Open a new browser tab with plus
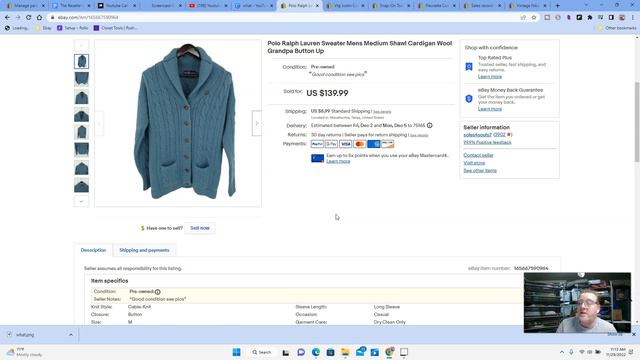 click(x=558, y=6)
